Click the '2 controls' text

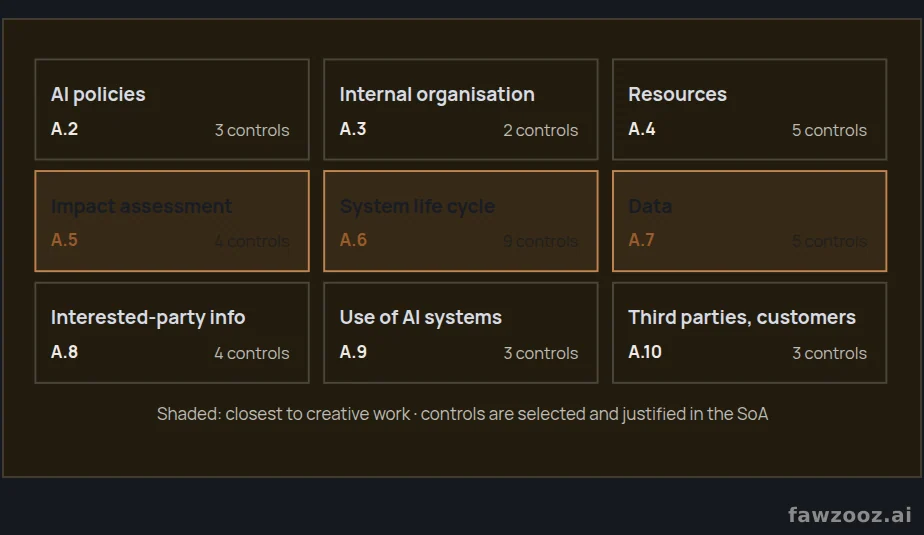coord(540,130)
